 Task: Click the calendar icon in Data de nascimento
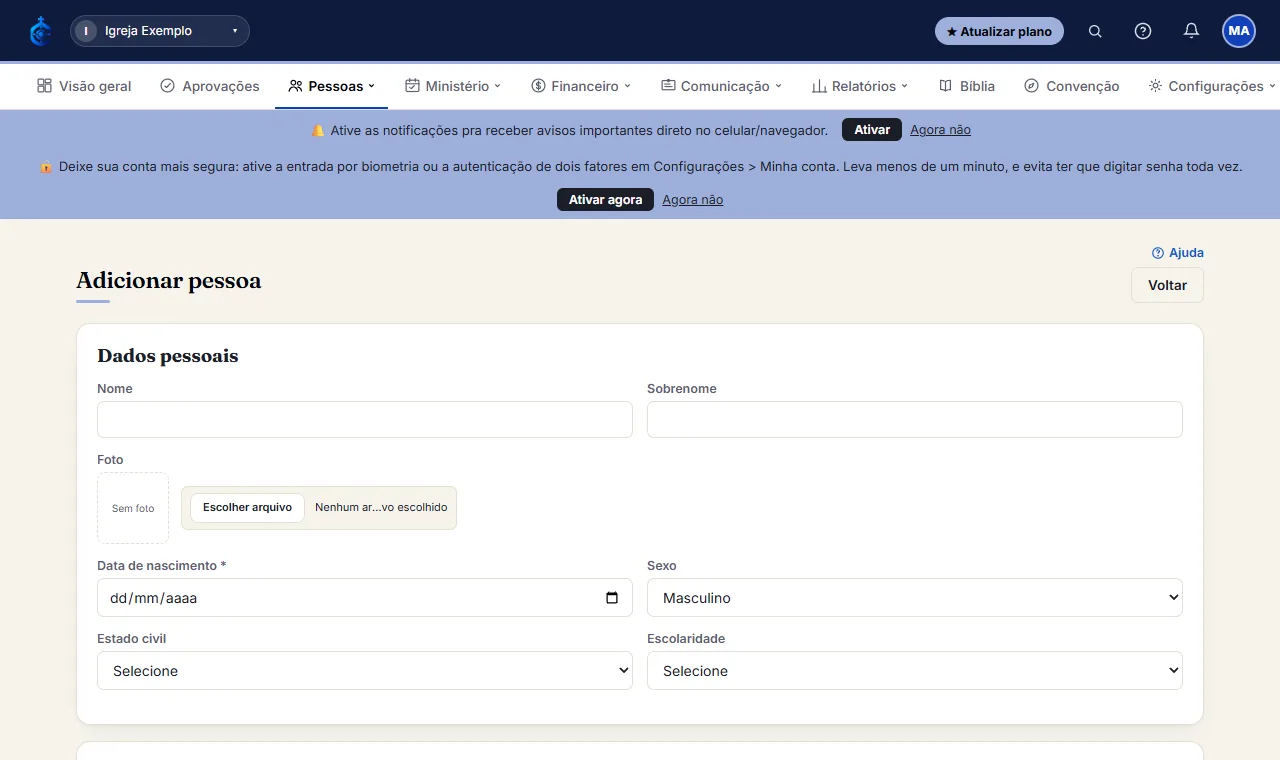pos(612,598)
